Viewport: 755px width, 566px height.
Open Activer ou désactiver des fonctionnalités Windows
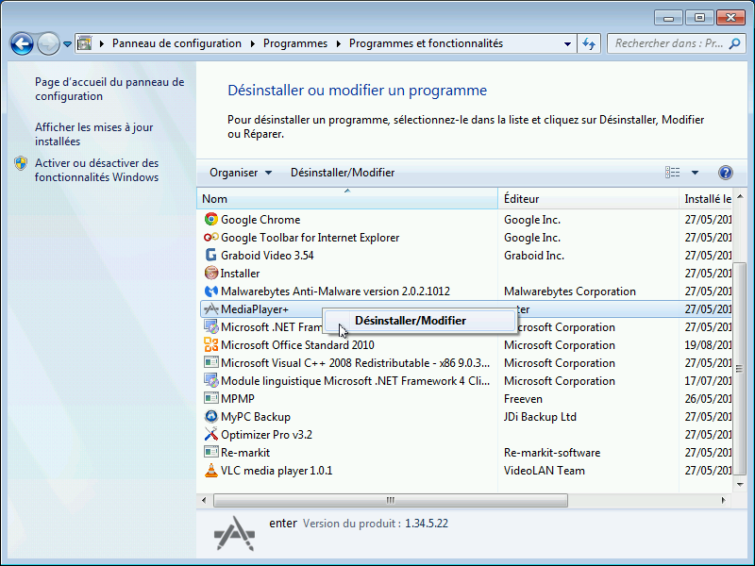click(97, 170)
